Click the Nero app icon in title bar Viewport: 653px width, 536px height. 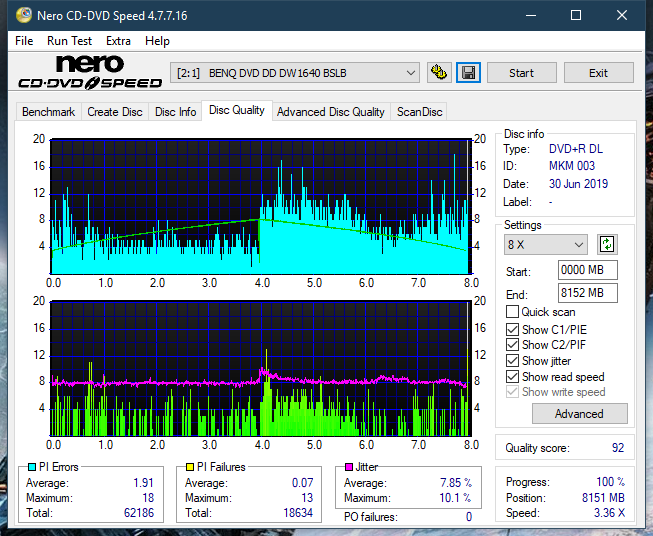(x=24, y=15)
